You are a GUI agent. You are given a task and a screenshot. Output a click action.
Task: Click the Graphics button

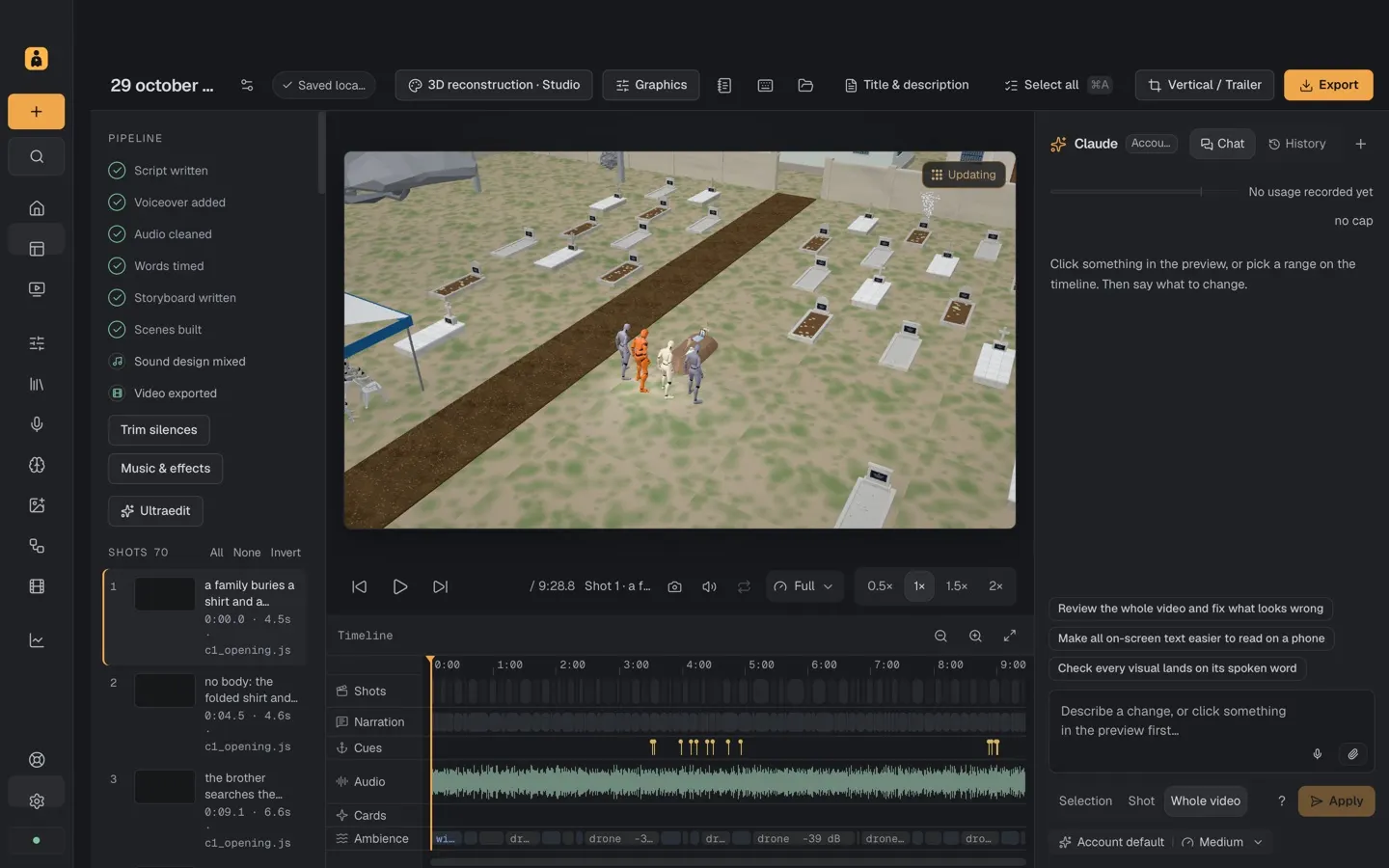(651, 85)
